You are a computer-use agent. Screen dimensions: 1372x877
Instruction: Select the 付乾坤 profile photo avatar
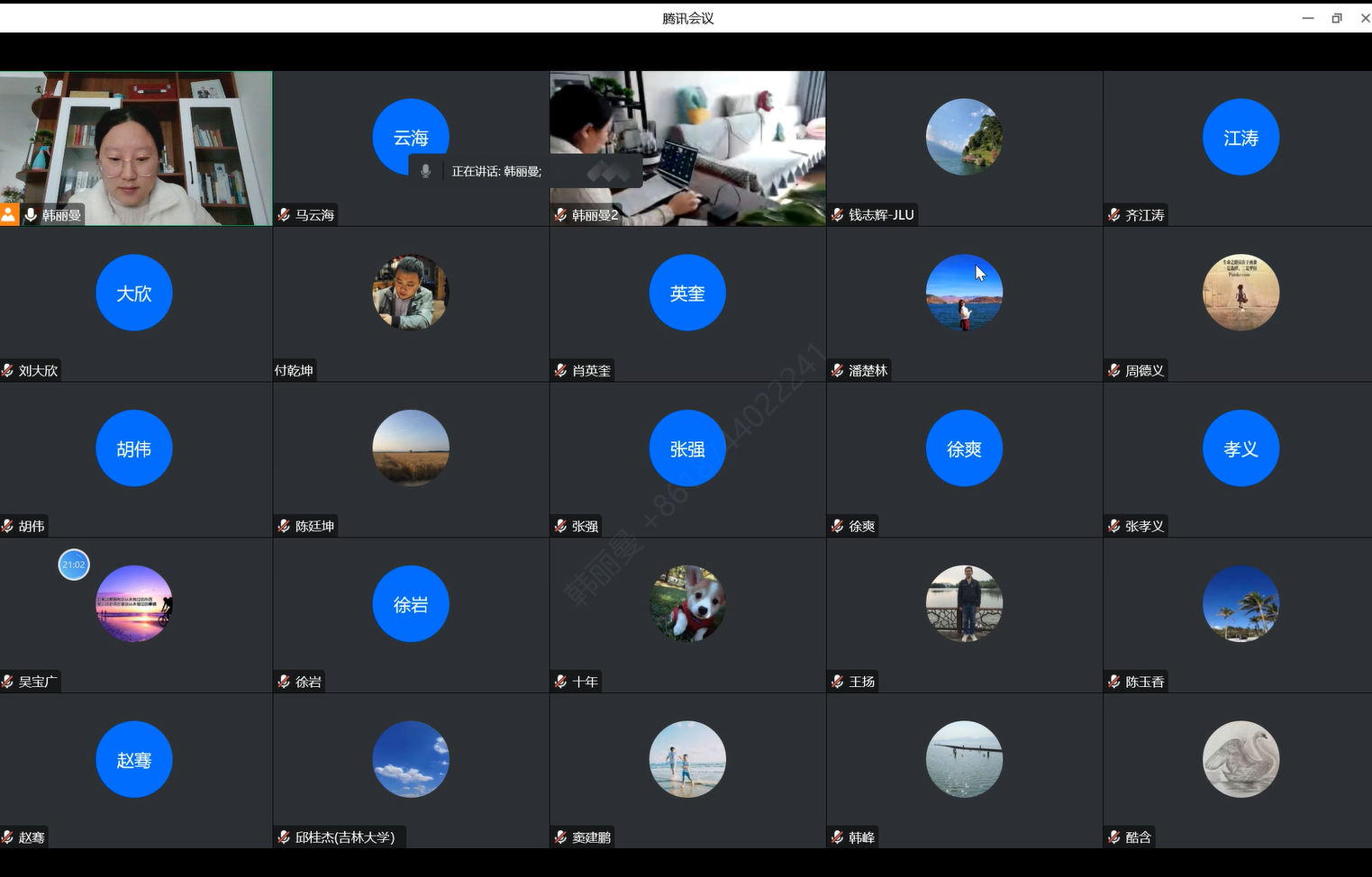[x=411, y=293]
